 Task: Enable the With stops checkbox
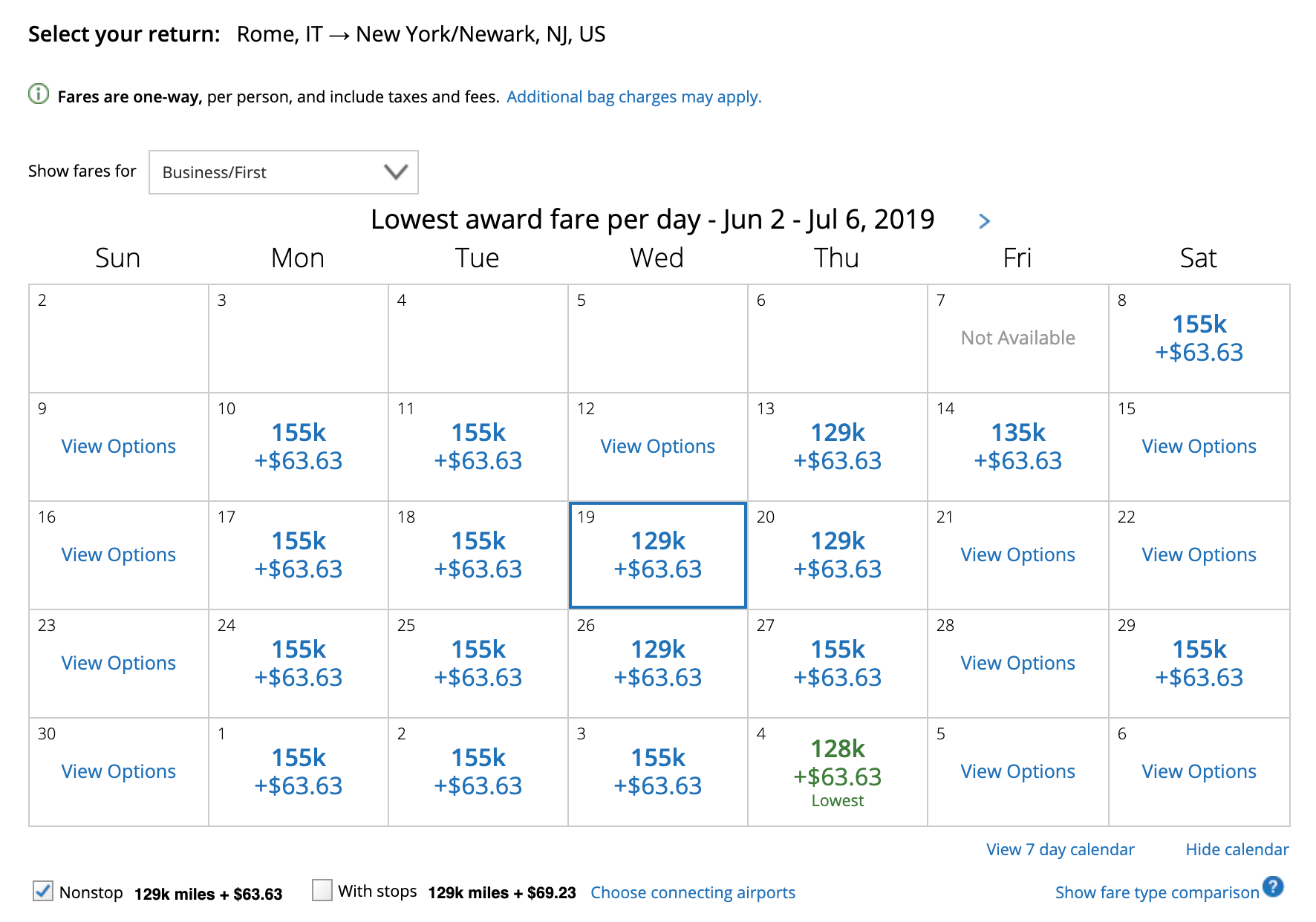click(x=322, y=890)
